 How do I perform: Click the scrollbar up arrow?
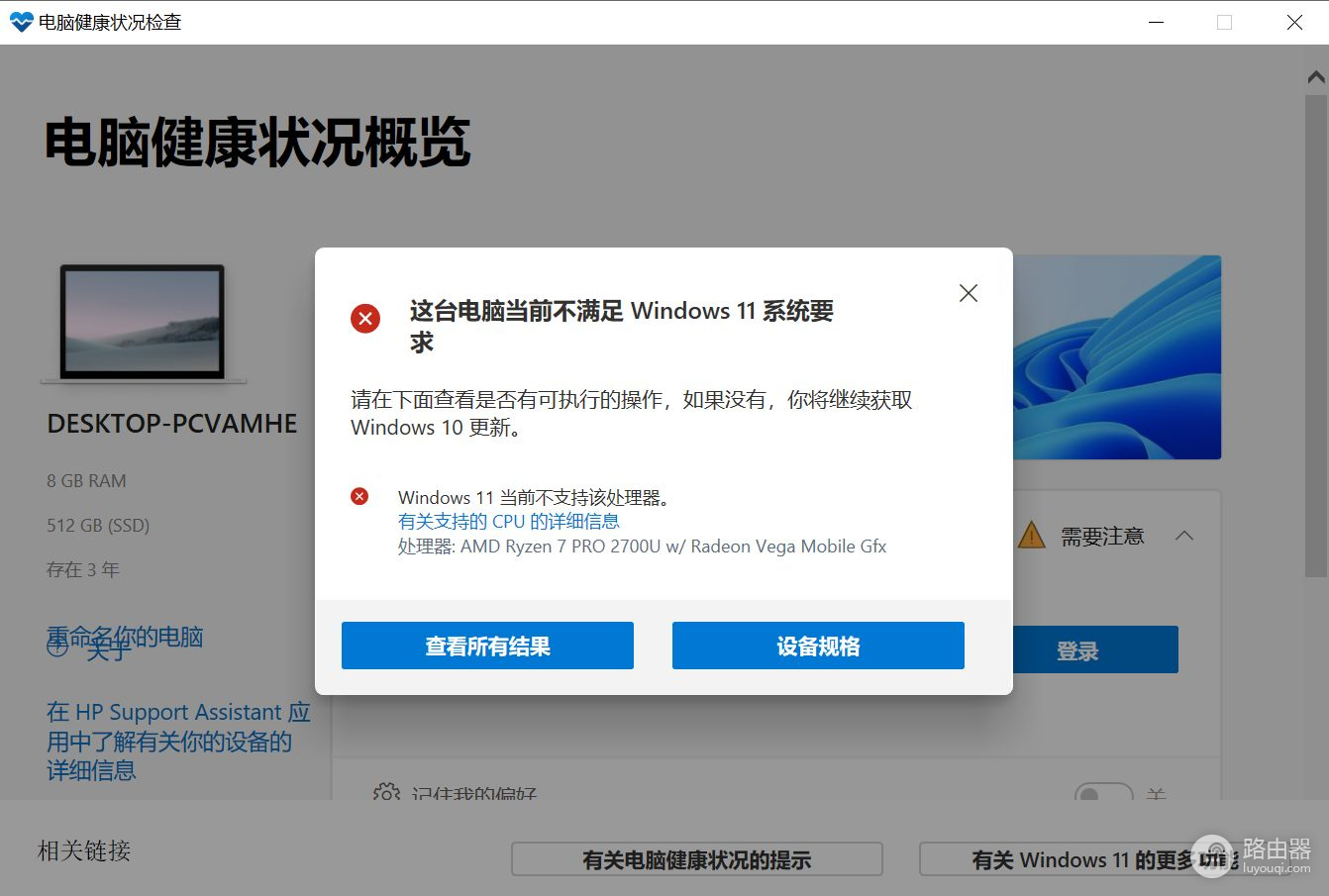pos(1315,77)
